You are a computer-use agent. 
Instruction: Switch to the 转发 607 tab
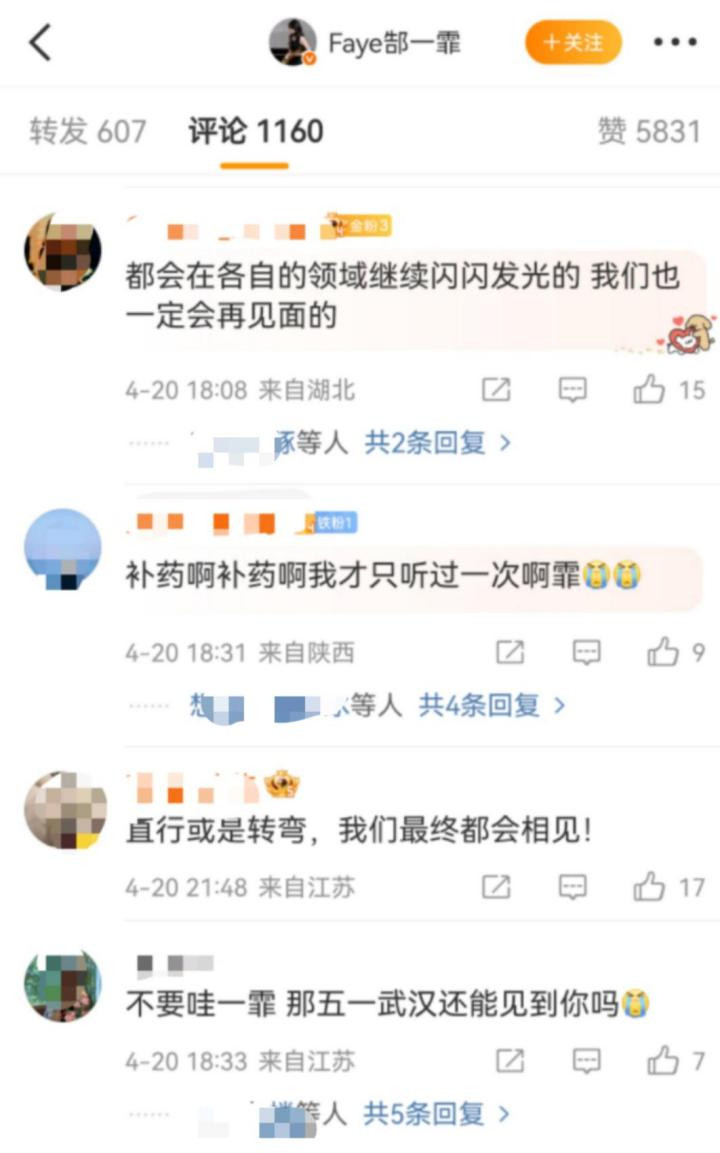pos(88,132)
